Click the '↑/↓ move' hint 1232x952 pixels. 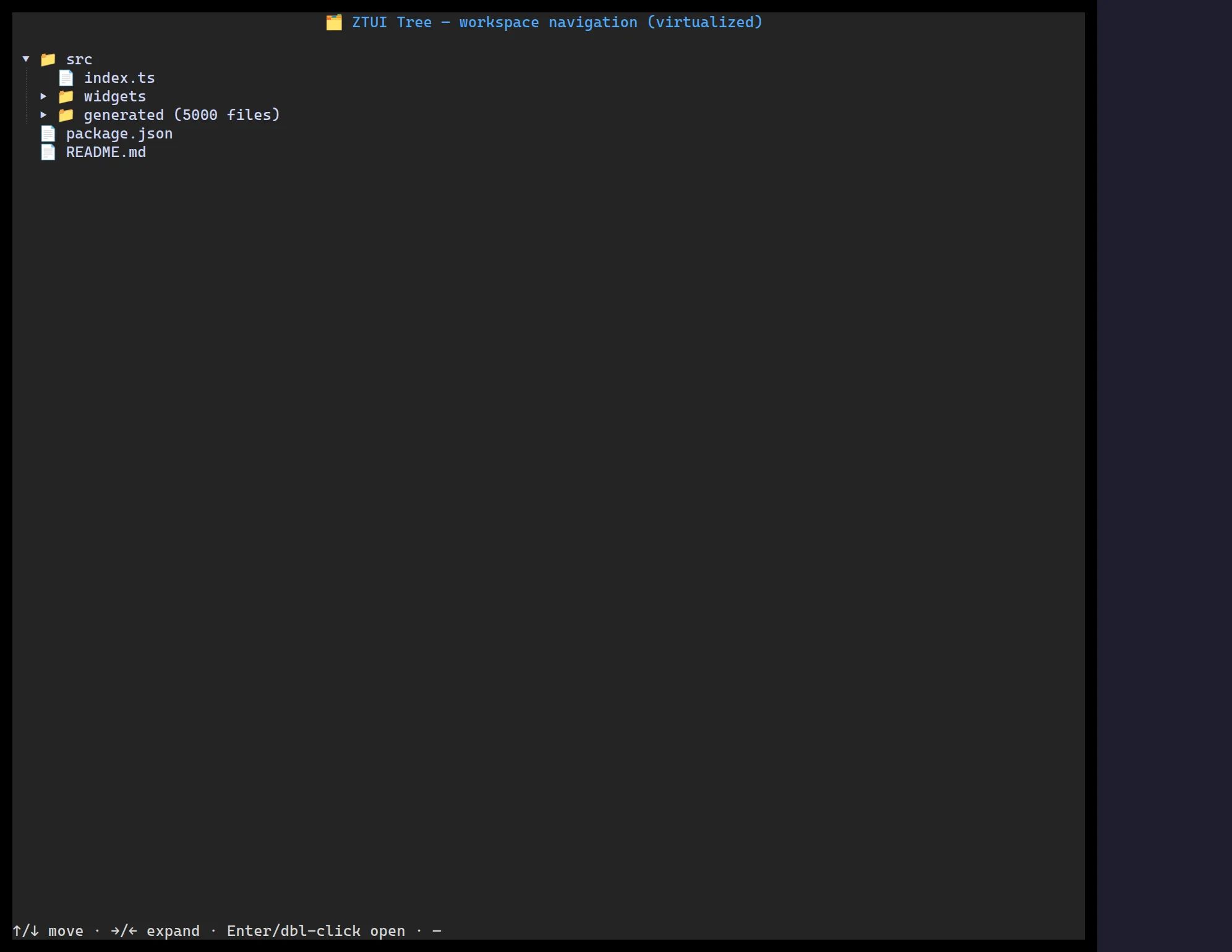pos(48,931)
